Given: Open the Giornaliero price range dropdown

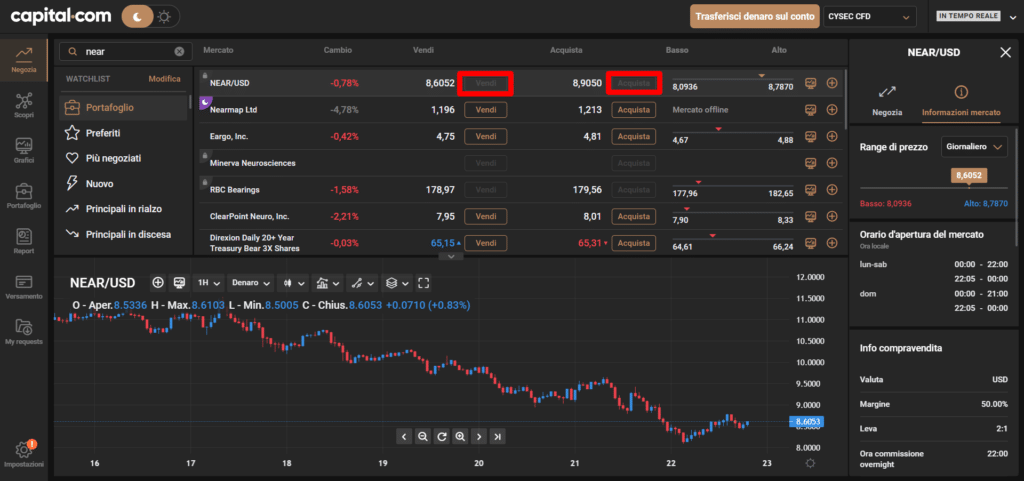Looking at the screenshot, I should click(974, 147).
